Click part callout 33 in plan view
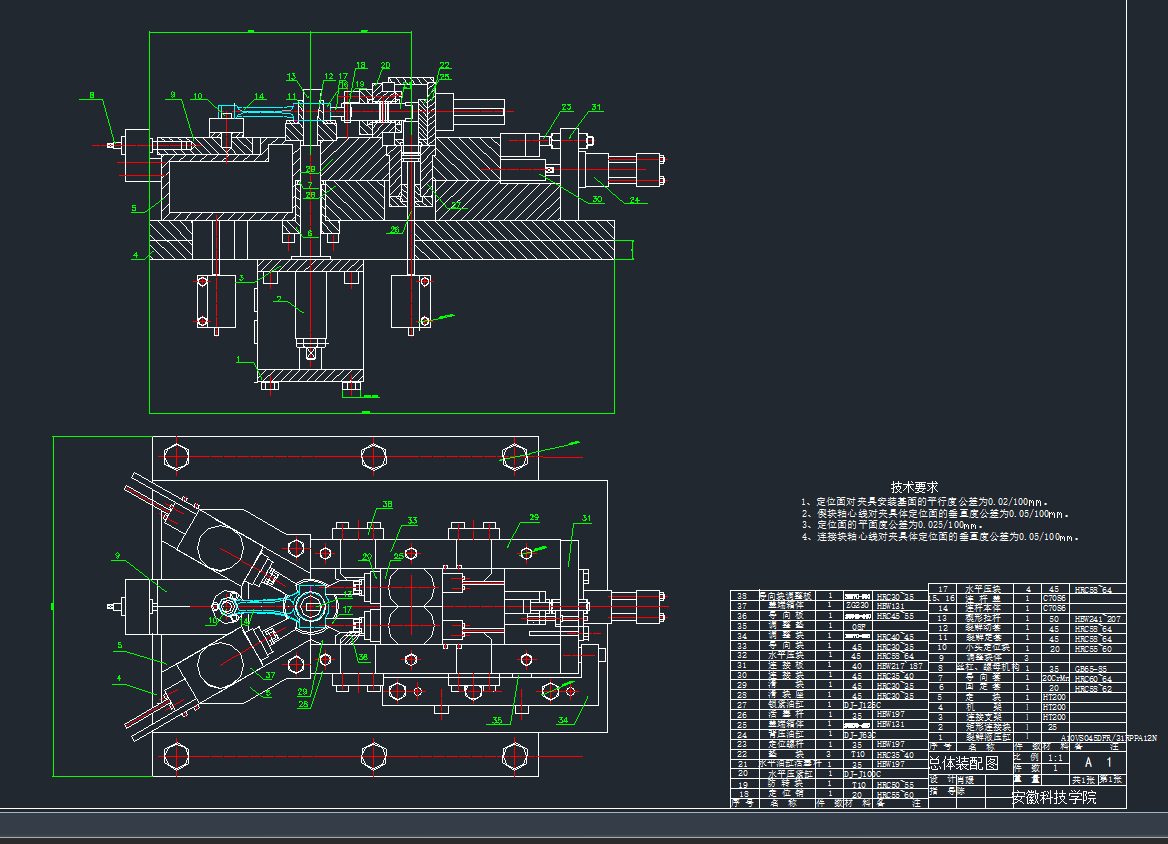 click(412, 520)
